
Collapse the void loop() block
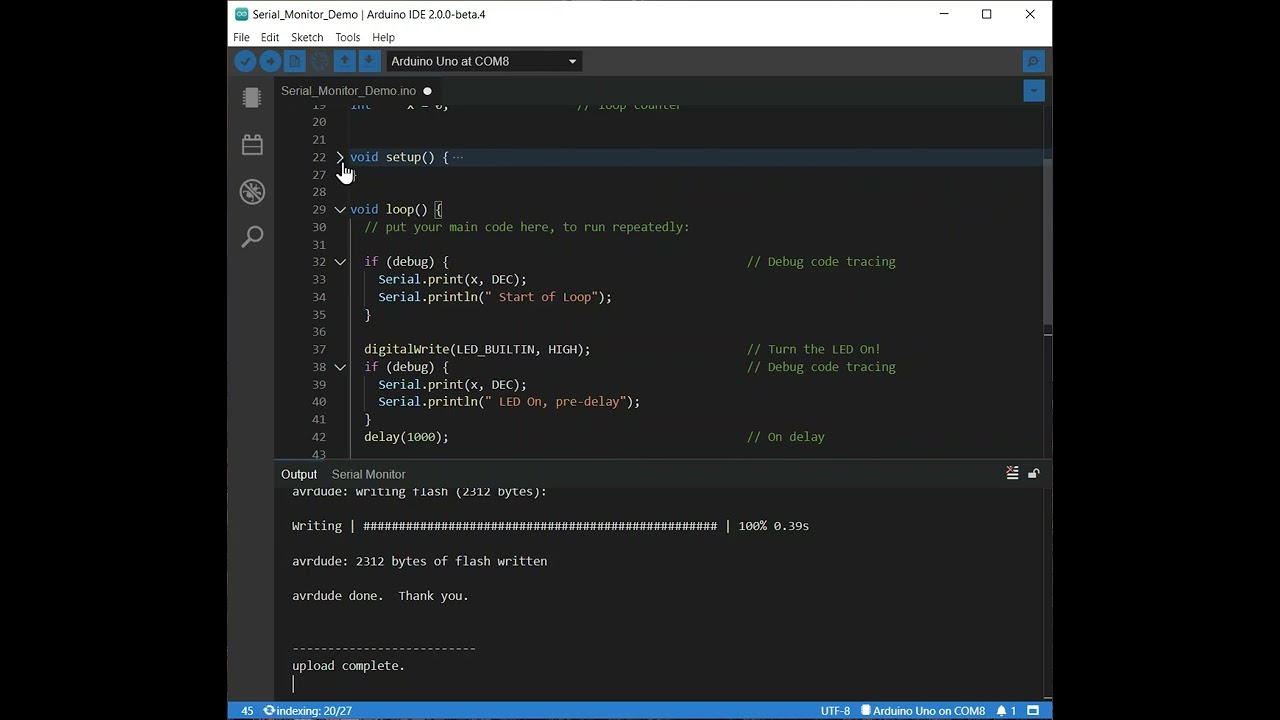[x=340, y=209]
